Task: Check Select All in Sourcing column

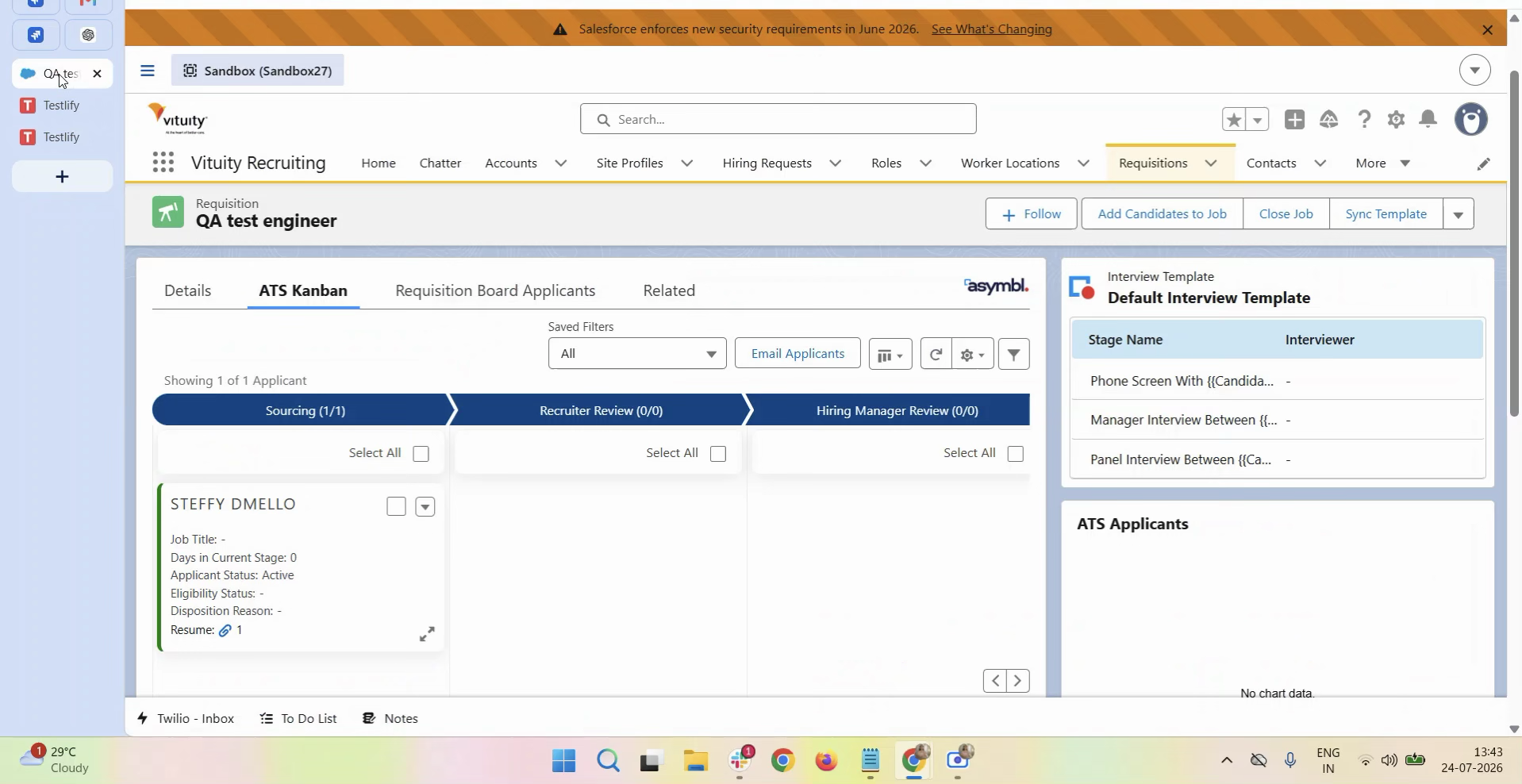Action: 421,454
